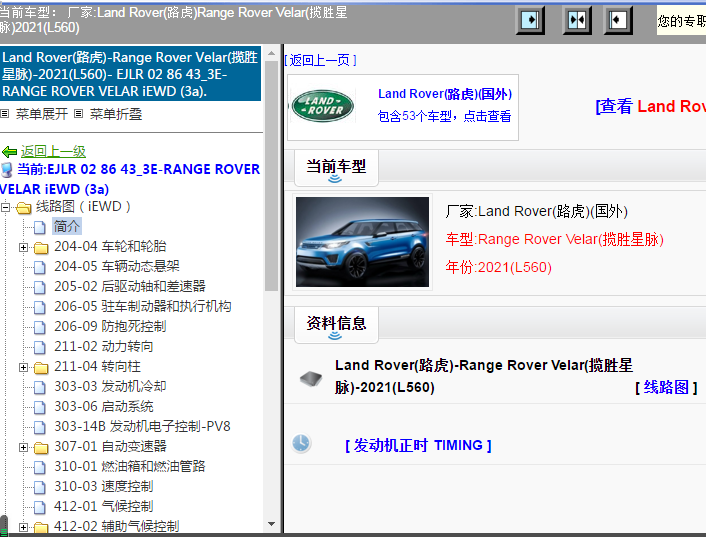Click the left tree vertical scrollbar thumb

pos(271,176)
